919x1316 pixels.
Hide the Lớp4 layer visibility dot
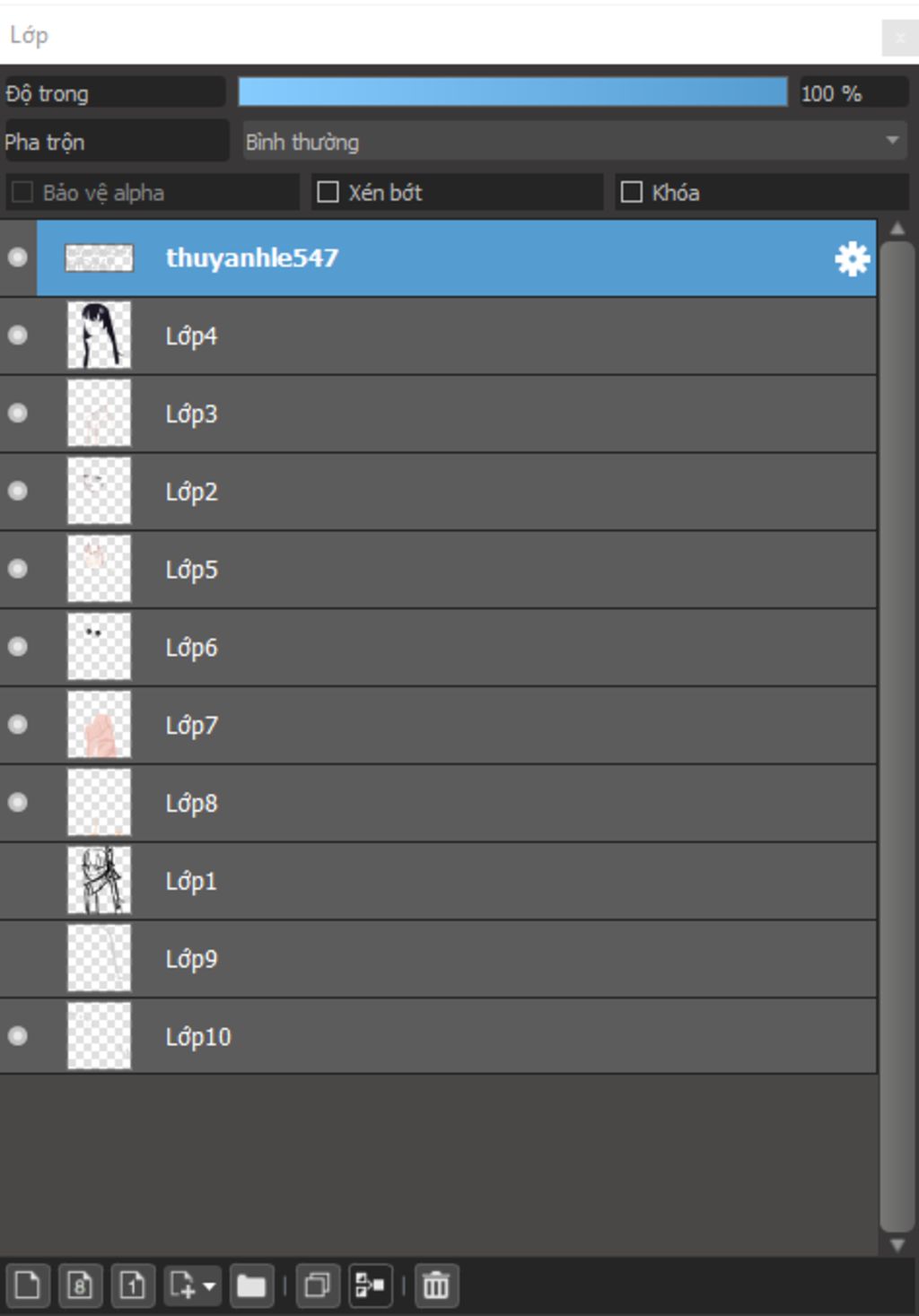[x=17, y=336]
